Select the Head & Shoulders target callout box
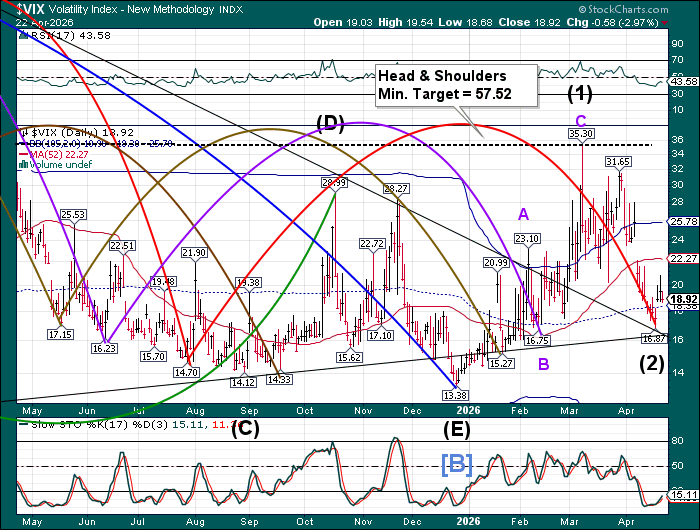Viewport: 700px width, 530px height. 456,83
